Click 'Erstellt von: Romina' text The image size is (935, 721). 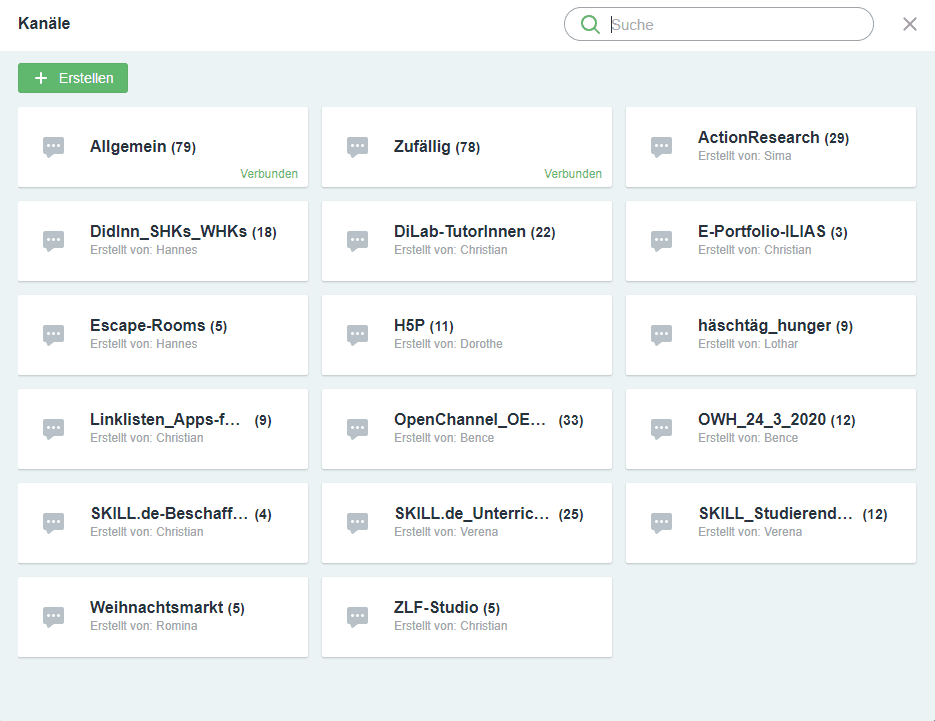(x=144, y=626)
